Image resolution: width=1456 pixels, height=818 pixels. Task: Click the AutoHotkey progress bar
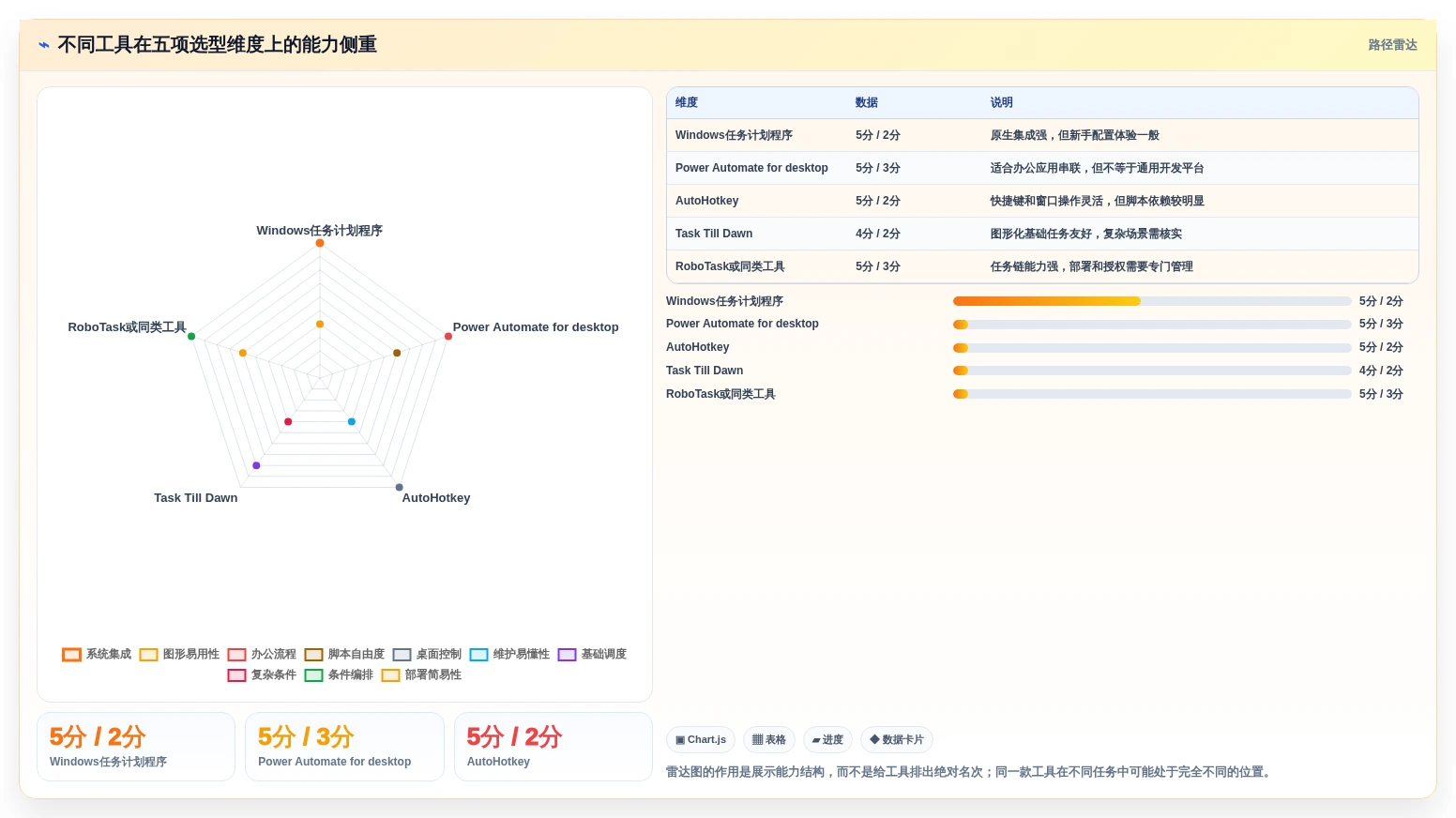coord(1152,348)
